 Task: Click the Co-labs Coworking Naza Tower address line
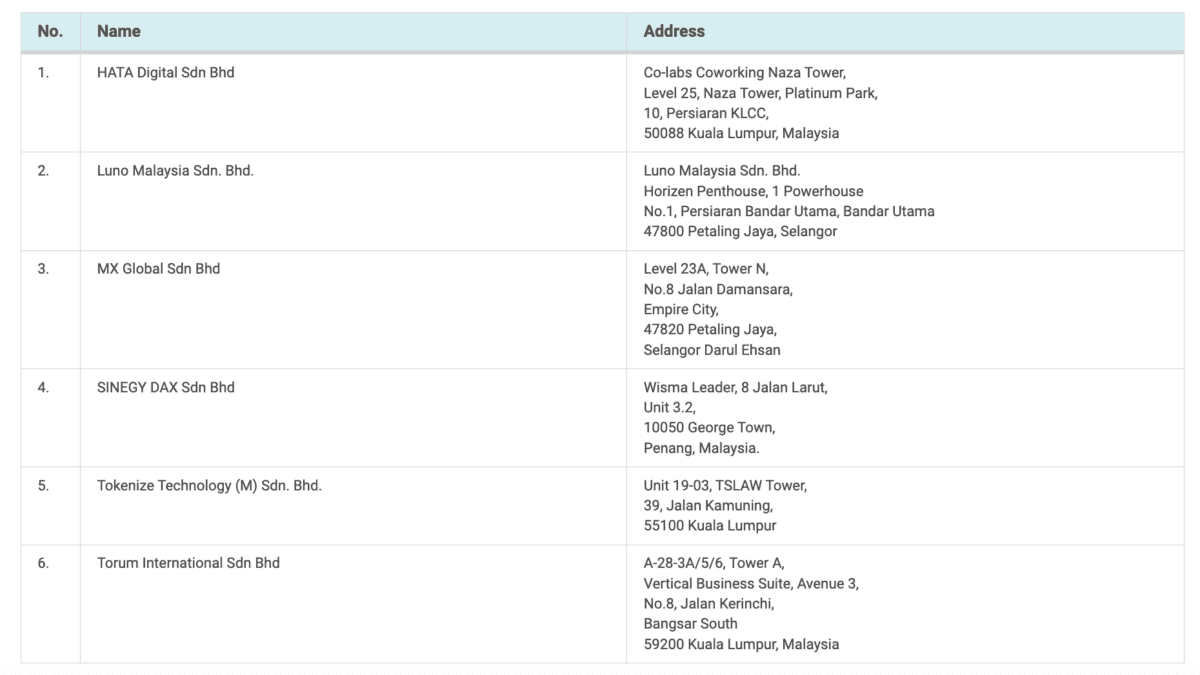[745, 73]
